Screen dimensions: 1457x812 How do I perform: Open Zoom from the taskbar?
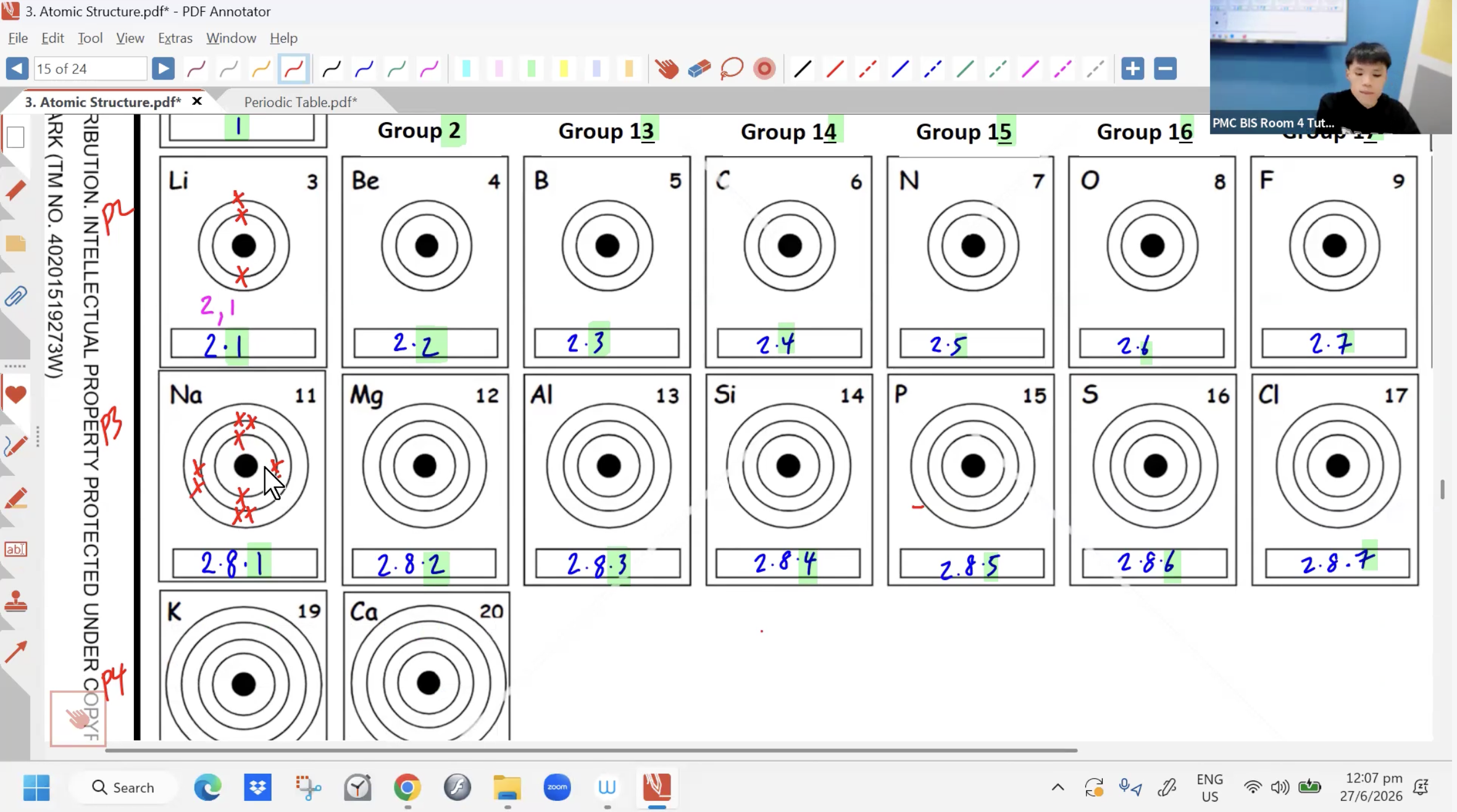(x=557, y=787)
